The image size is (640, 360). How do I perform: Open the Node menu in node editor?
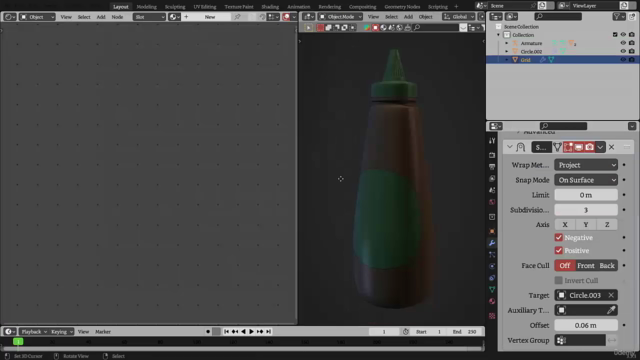[x=117, y=17]
